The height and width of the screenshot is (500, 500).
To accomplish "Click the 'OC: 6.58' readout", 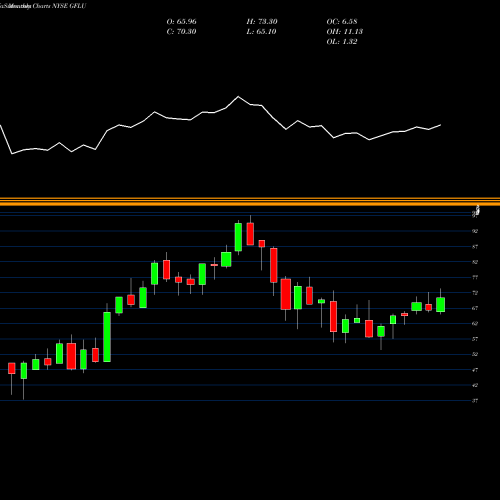I will (342, 22).
